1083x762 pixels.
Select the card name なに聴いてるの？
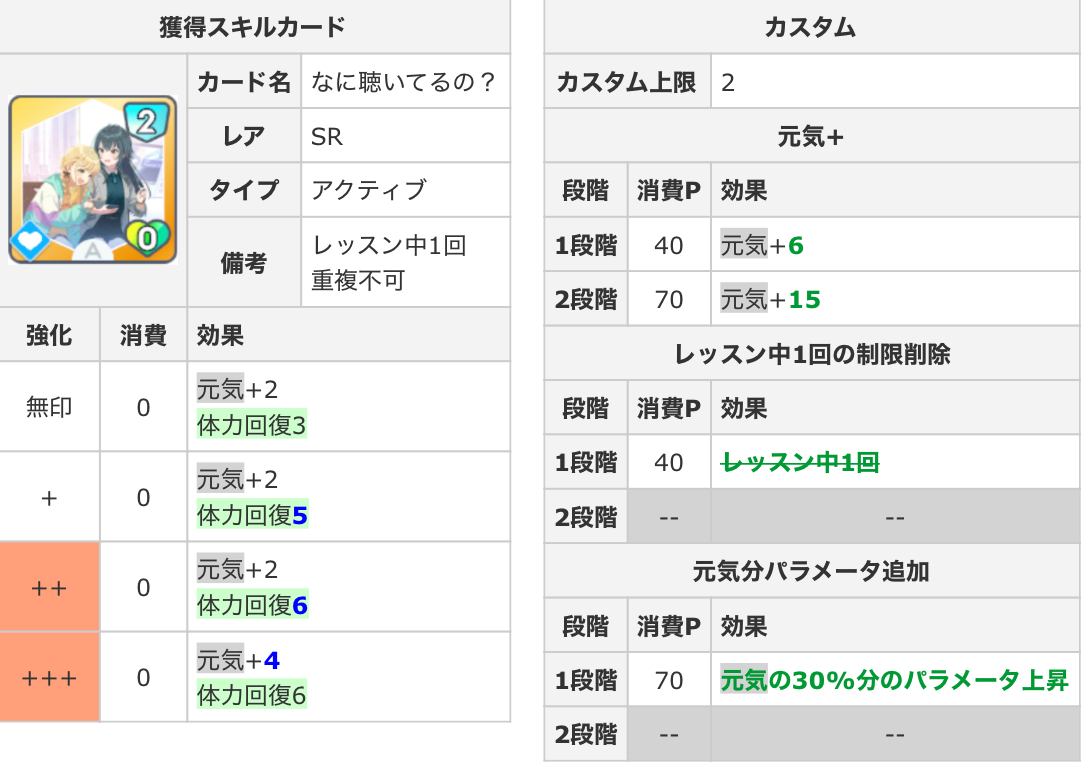point(403,82)
